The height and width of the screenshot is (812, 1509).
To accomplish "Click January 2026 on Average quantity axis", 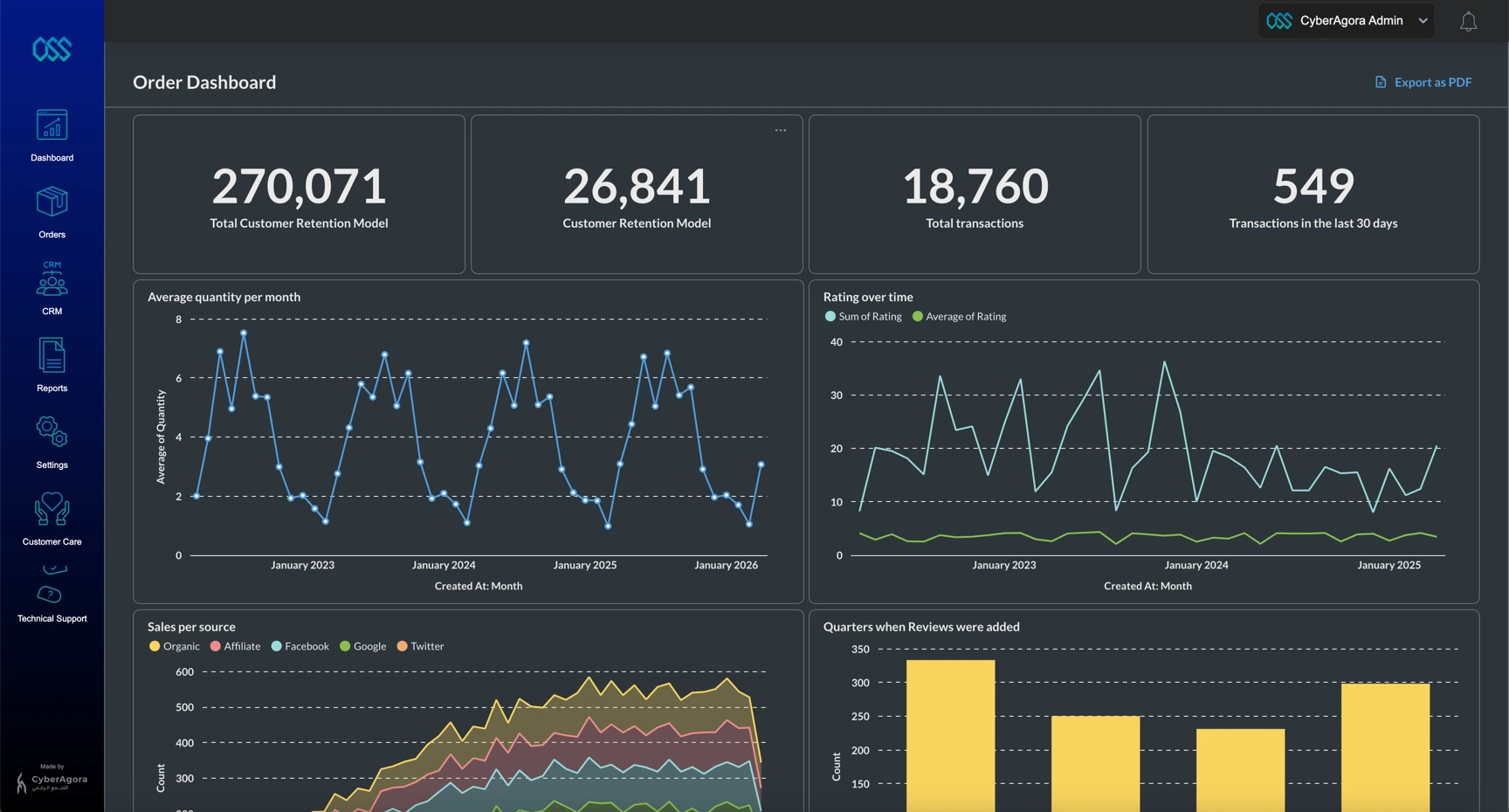I will tap(726, 565).
